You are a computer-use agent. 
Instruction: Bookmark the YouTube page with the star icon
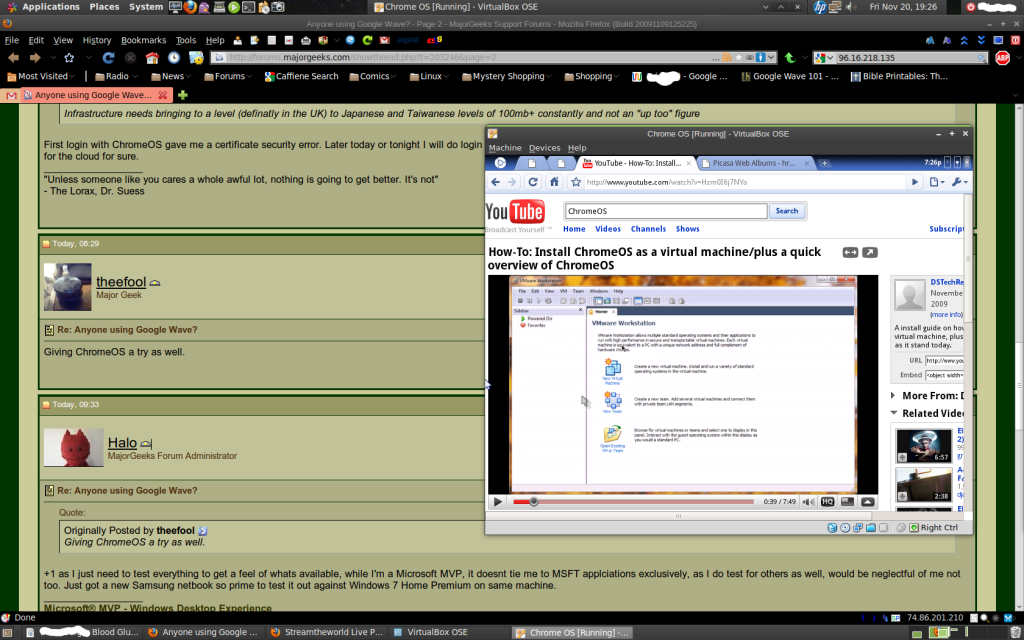click(576, 183)
